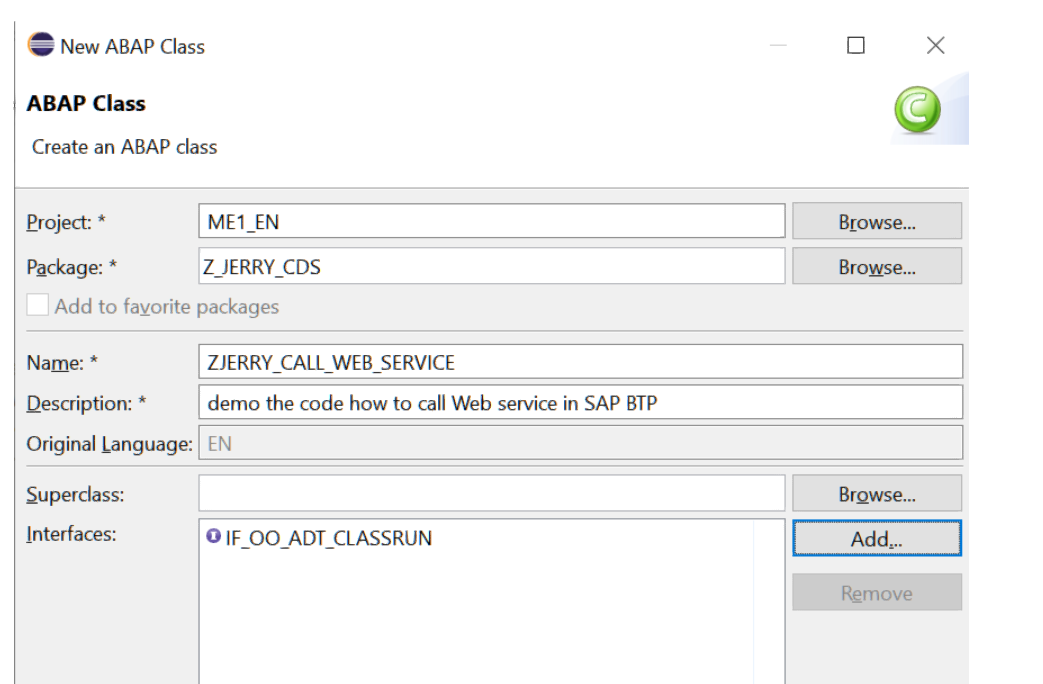Focus the empty Superclass input field
This screenshot has height=684, width=1043.
point(492,494)
